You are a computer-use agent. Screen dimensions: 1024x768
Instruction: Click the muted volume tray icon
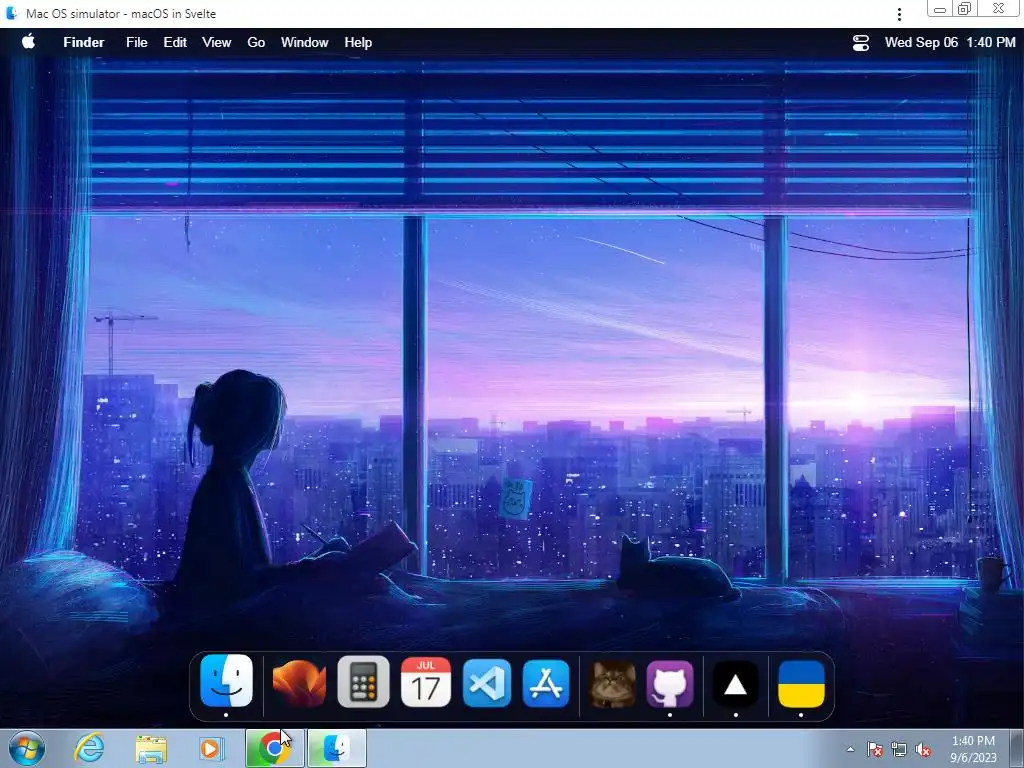coord(923,749)
